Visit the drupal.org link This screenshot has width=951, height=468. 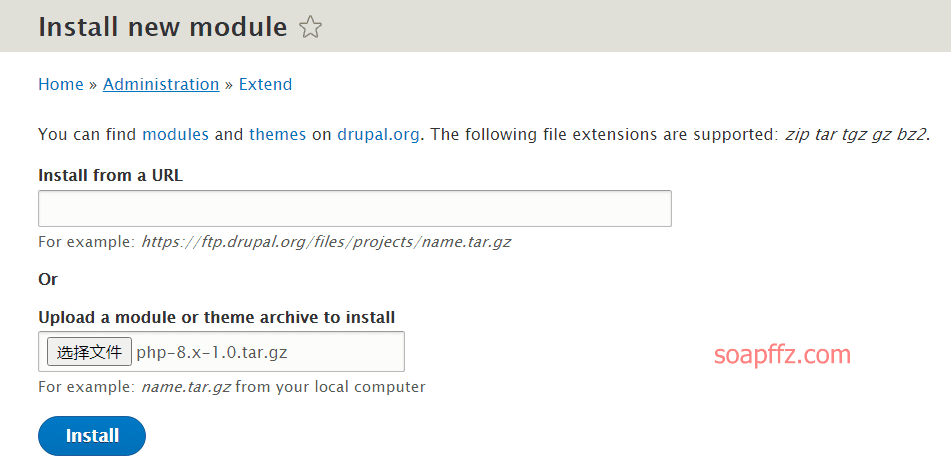click(x=378, y=135)
